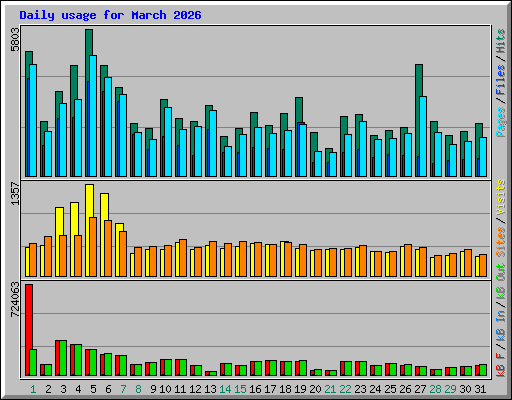Select day 3 on the x-axis
Viewport: 512px width, 400px height.
pyautogui.click(x=63, y=389)
